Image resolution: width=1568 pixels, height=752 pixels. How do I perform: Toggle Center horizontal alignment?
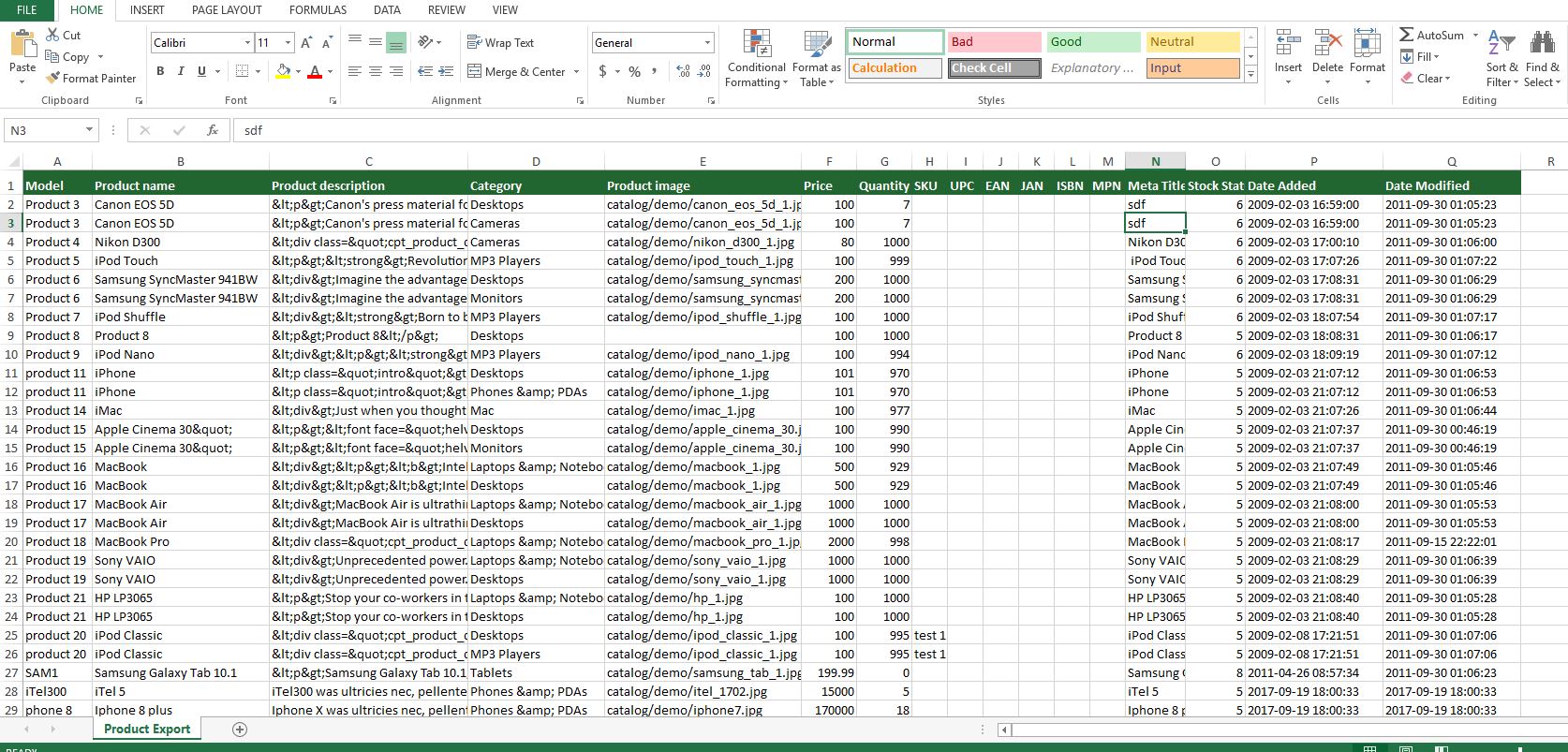[x=376, y=71]
